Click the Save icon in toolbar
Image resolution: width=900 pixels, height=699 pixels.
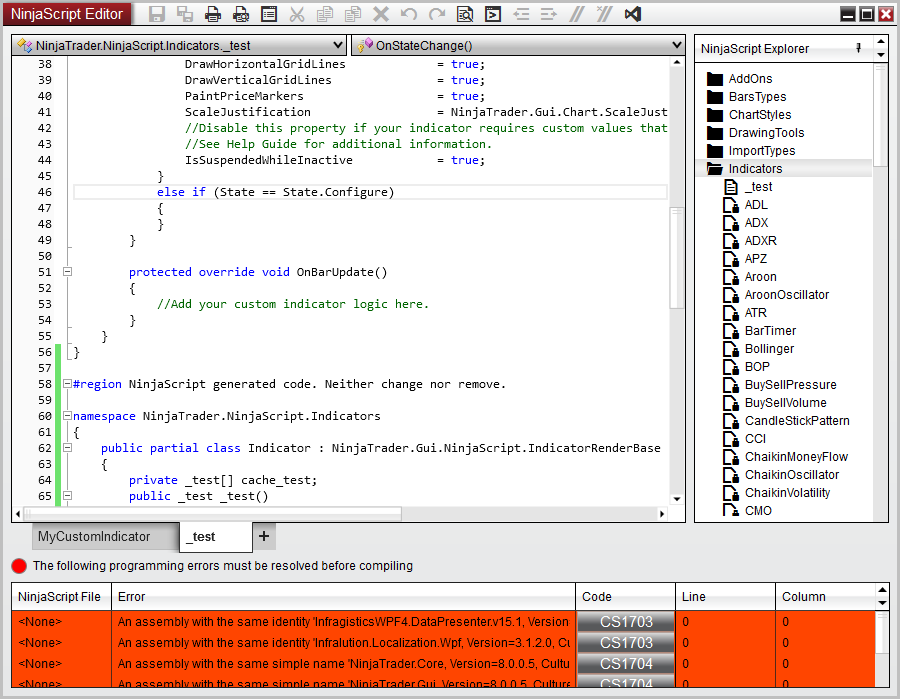pos(157,14)
